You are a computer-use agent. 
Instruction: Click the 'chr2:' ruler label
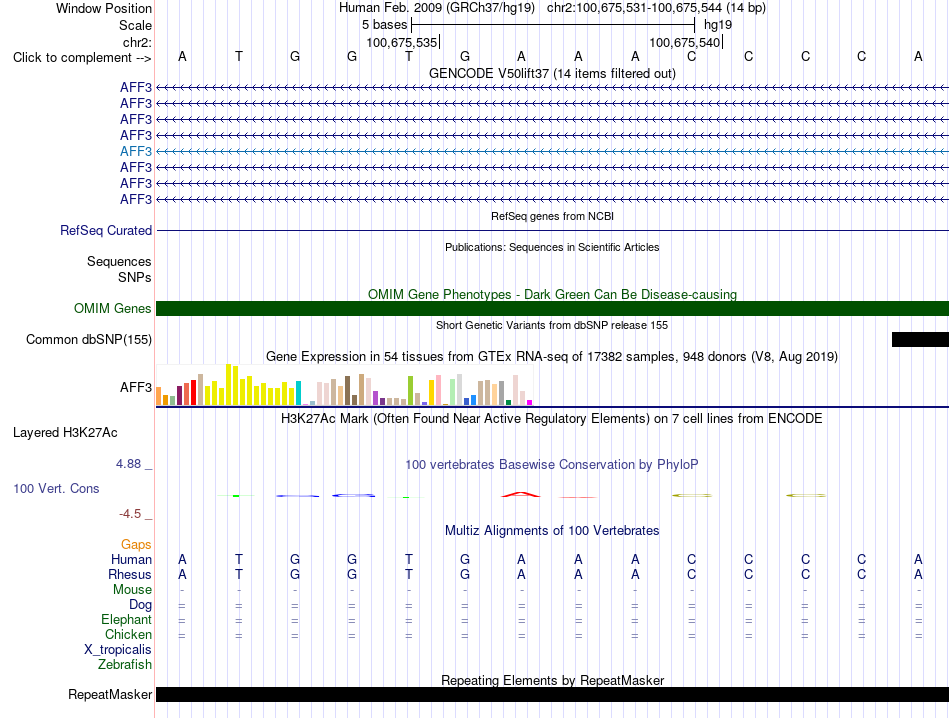click(137, 42)
